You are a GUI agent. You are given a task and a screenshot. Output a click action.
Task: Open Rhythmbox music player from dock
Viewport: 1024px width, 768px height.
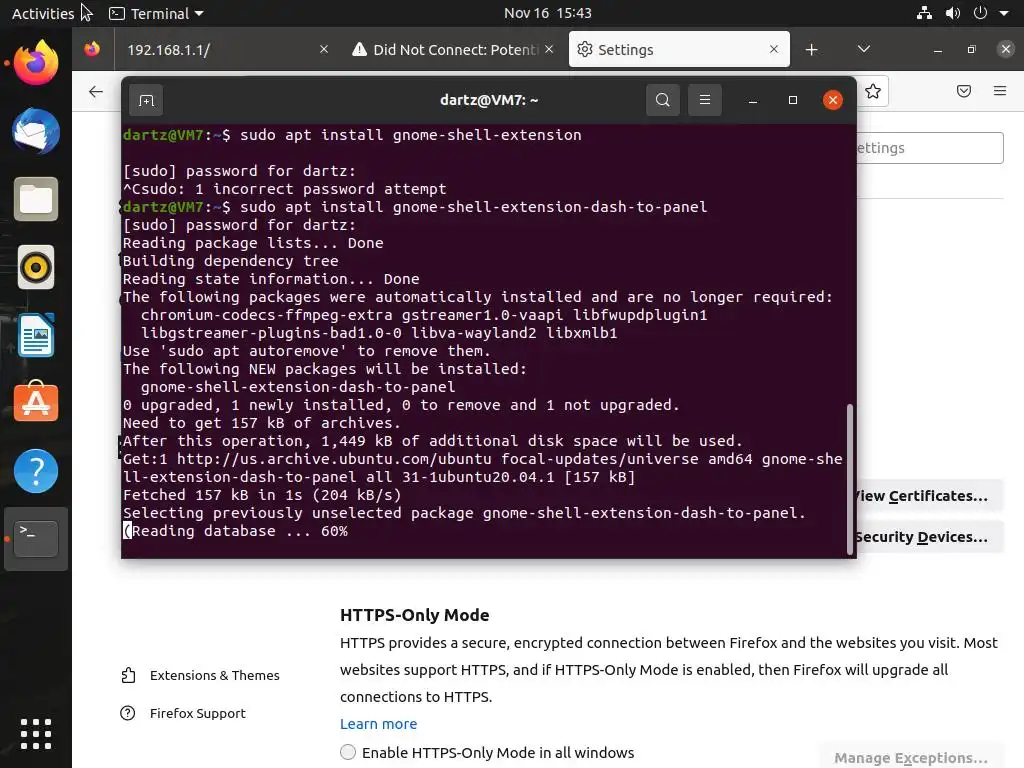[x=36, y=267]
